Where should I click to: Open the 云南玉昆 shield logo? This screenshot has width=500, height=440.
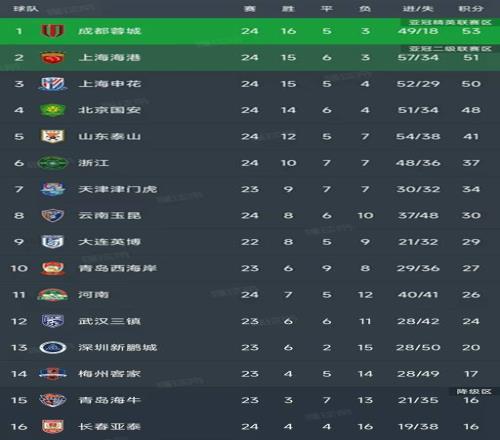pos(52,216)
